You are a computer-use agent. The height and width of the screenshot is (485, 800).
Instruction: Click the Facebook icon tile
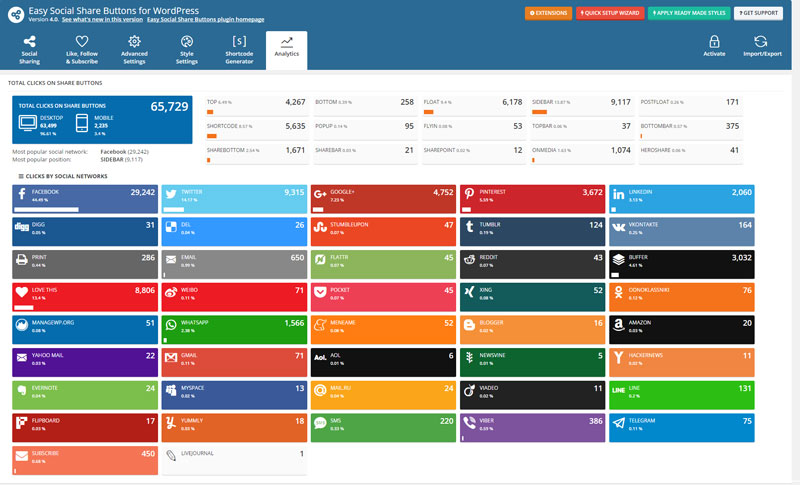22,194
